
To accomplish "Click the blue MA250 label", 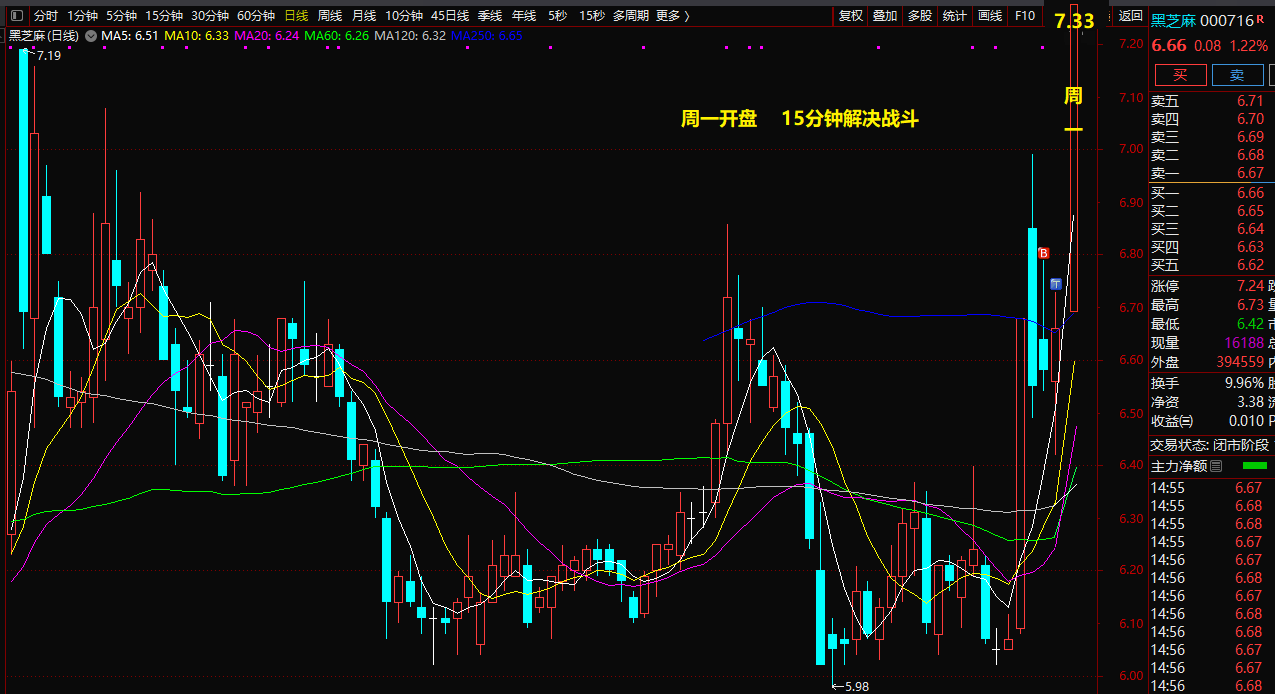I will click(487, 36).
